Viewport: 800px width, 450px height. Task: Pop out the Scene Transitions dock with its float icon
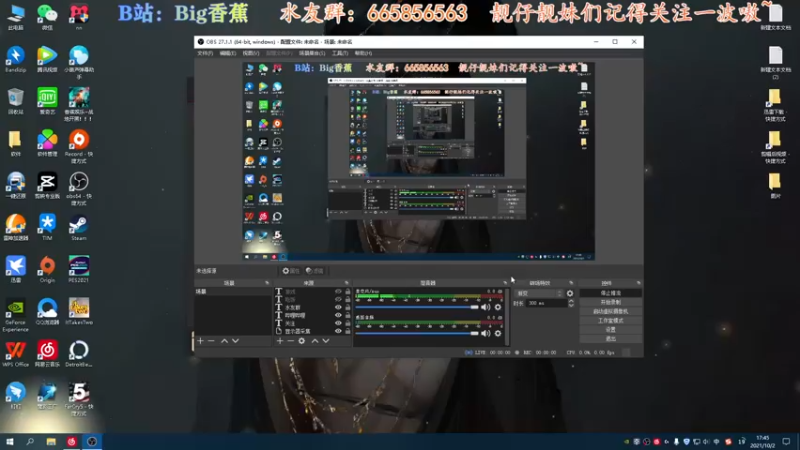(571, 283)
